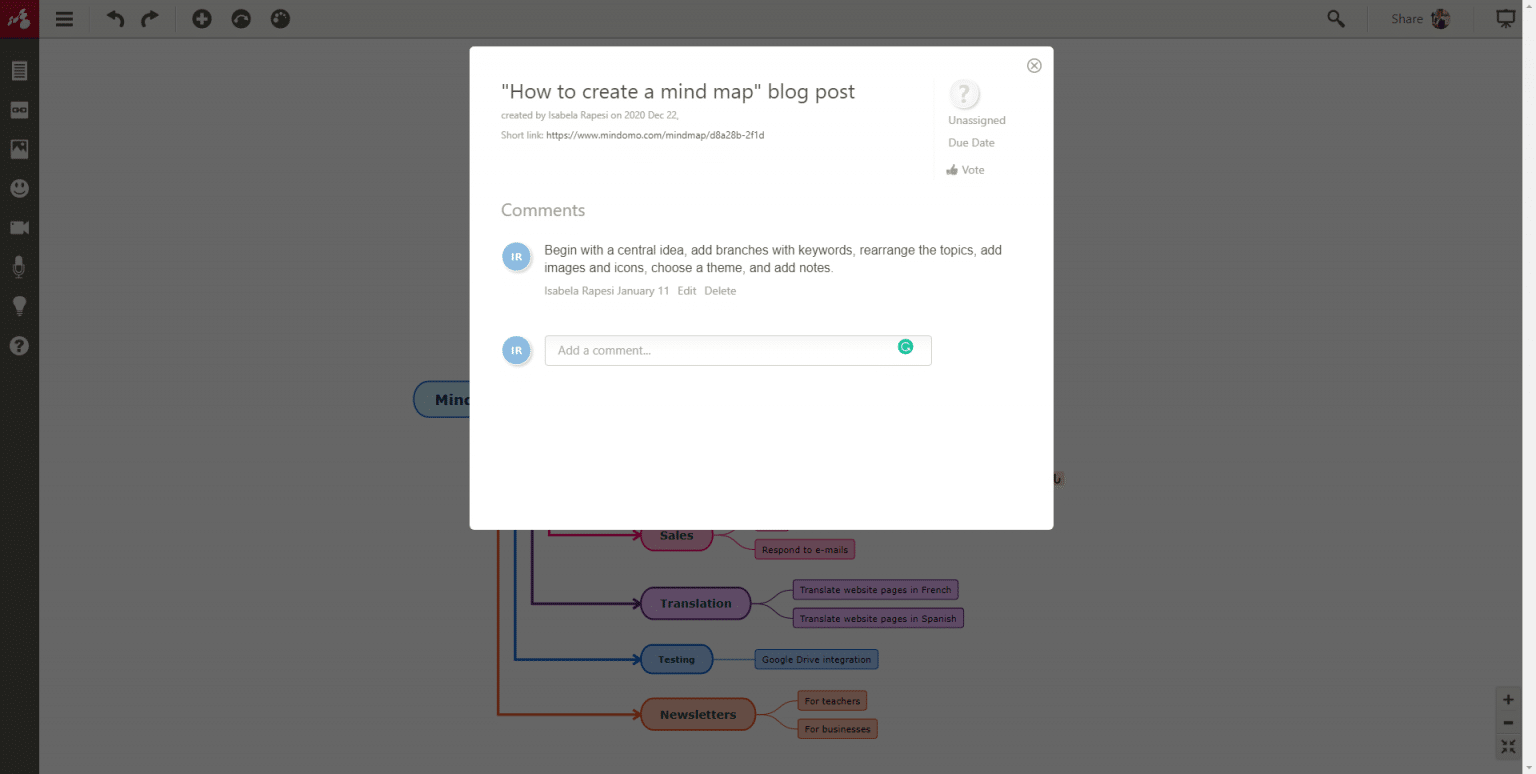Click the Add Topic plus icon in toolbar
The width and height of the screenshot is (1536, 774).
[201, 18]
